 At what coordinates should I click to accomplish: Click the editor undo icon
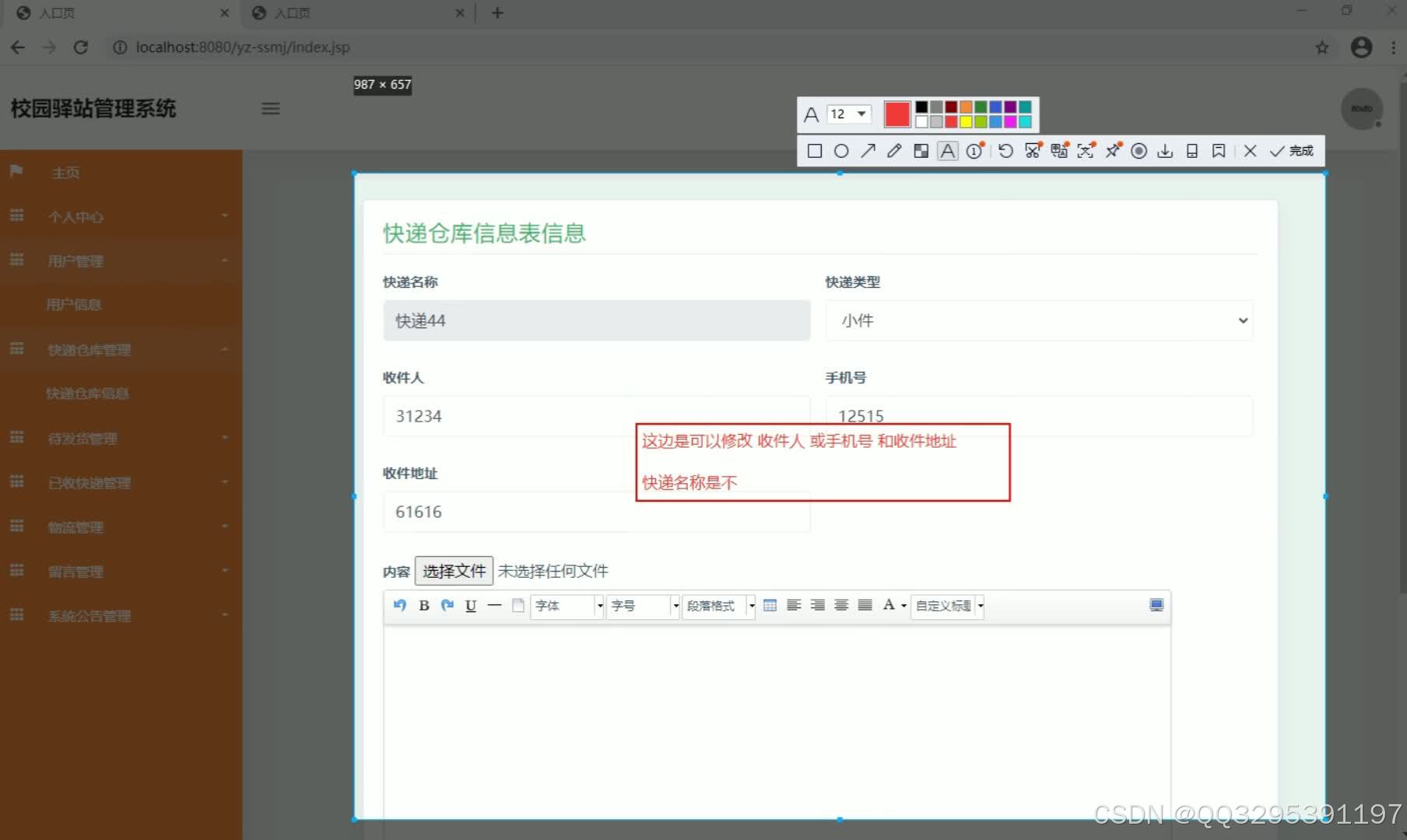tap(400, 605)
